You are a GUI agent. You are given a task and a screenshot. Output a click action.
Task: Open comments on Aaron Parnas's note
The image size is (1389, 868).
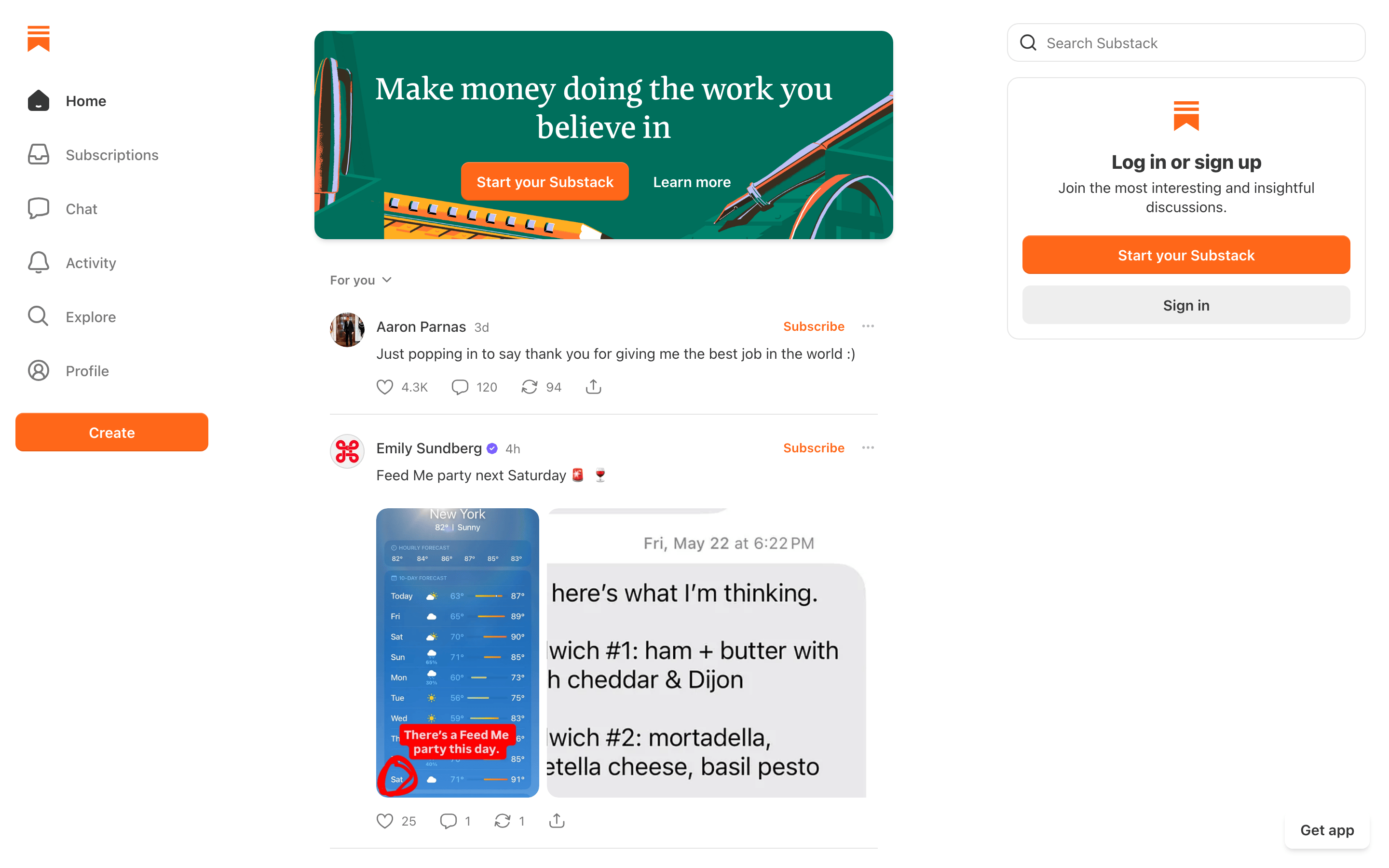click(460, 387)
